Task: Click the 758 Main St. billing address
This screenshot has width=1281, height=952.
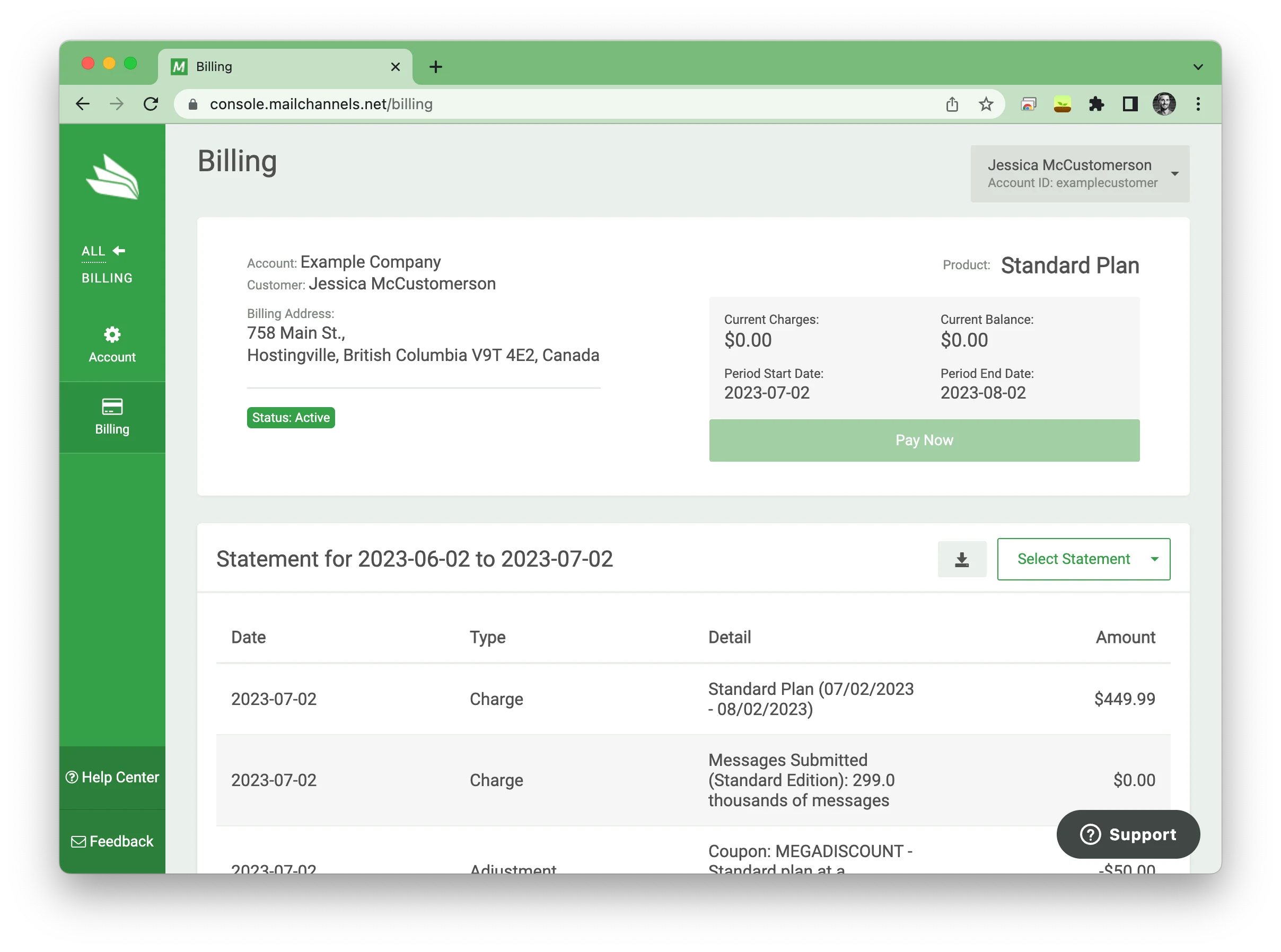Action: click(x=296, y=333)
